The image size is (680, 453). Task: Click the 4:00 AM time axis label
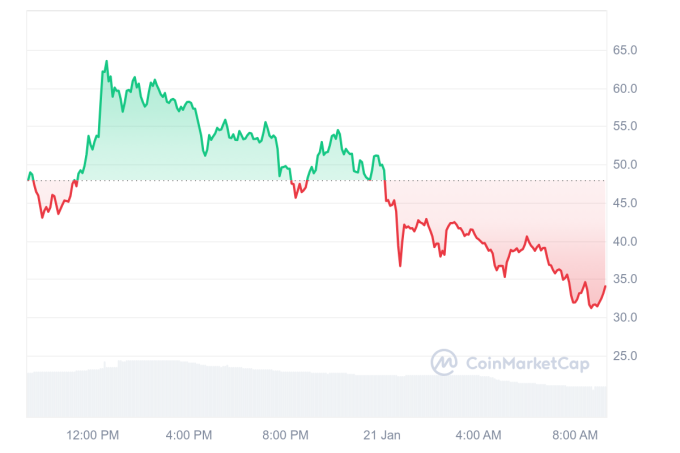point(478,435)
